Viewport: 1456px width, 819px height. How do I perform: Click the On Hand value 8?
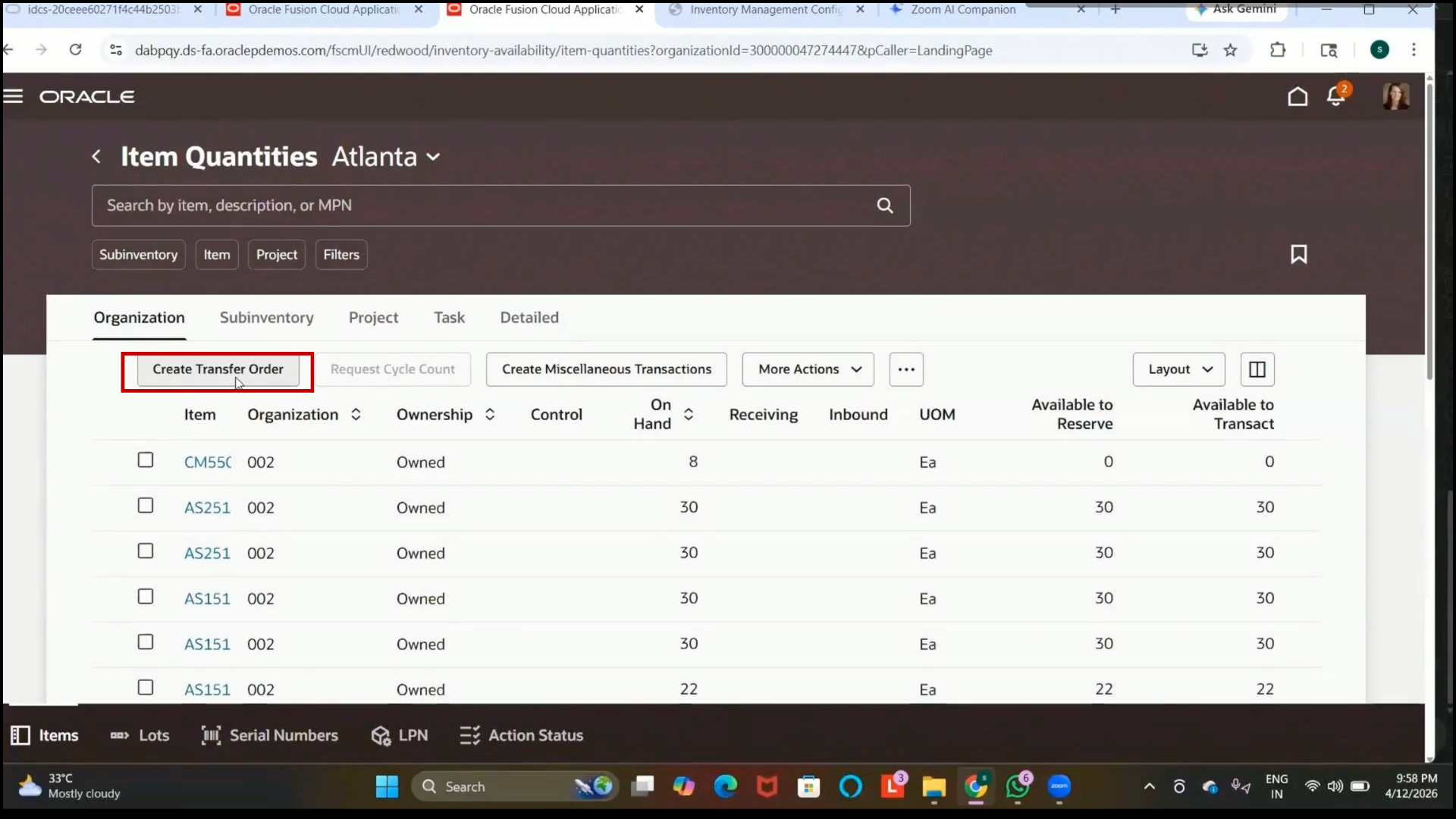click(693, 462)
